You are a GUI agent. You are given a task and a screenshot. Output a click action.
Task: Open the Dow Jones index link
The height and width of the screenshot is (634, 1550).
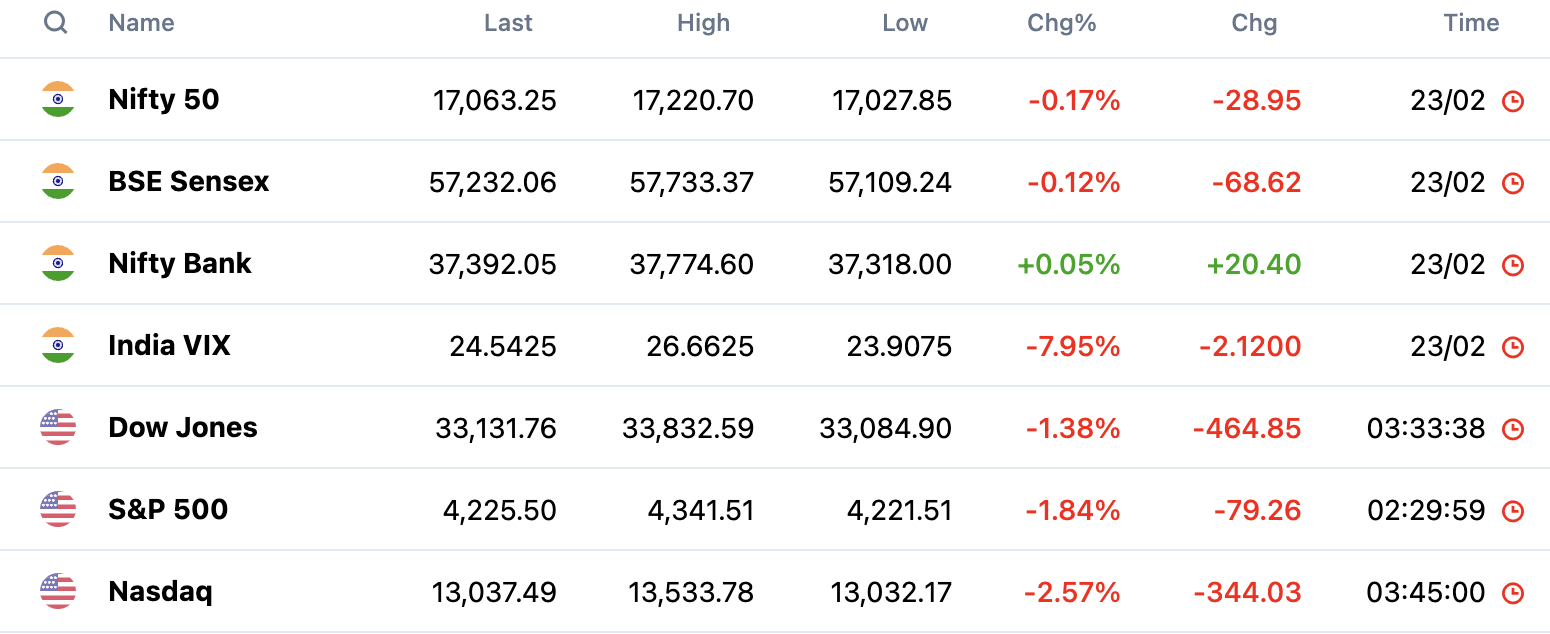coord(183,427)
